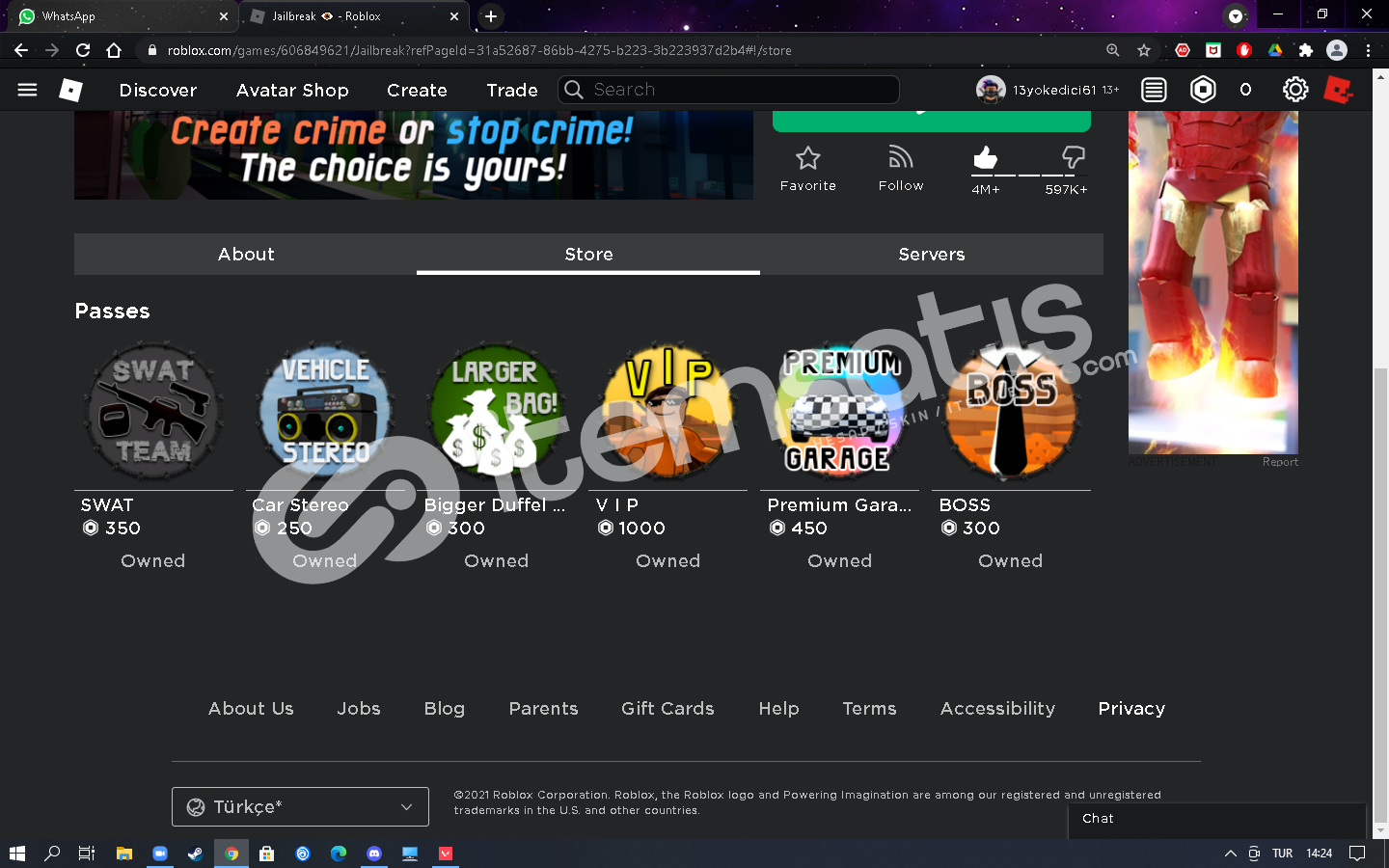1389x868 pixels.
Task: Open the Larger Bag pass image
Action: tap(497, 411)
